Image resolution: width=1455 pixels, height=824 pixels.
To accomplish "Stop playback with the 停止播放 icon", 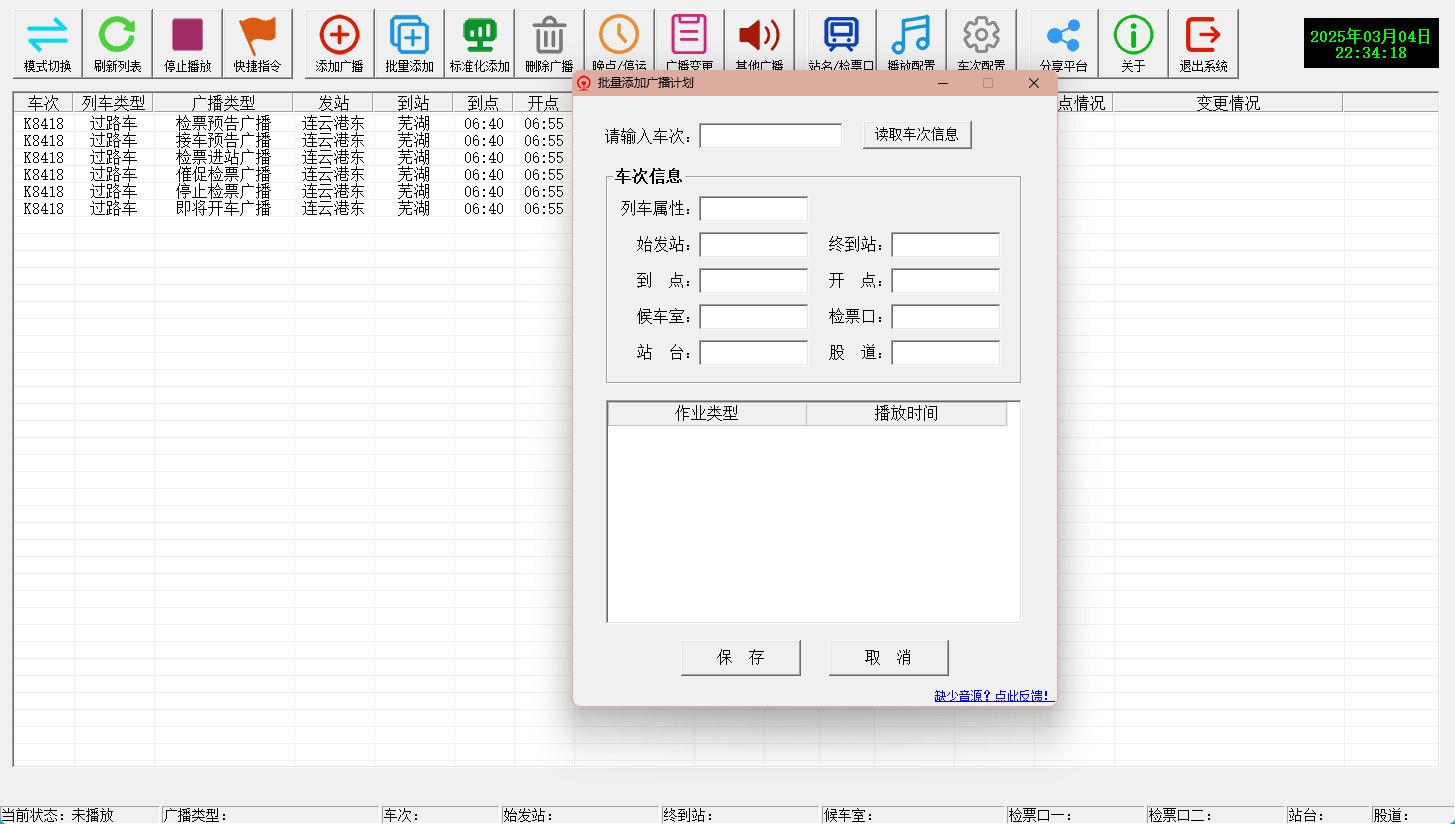I will pos(187,43).
